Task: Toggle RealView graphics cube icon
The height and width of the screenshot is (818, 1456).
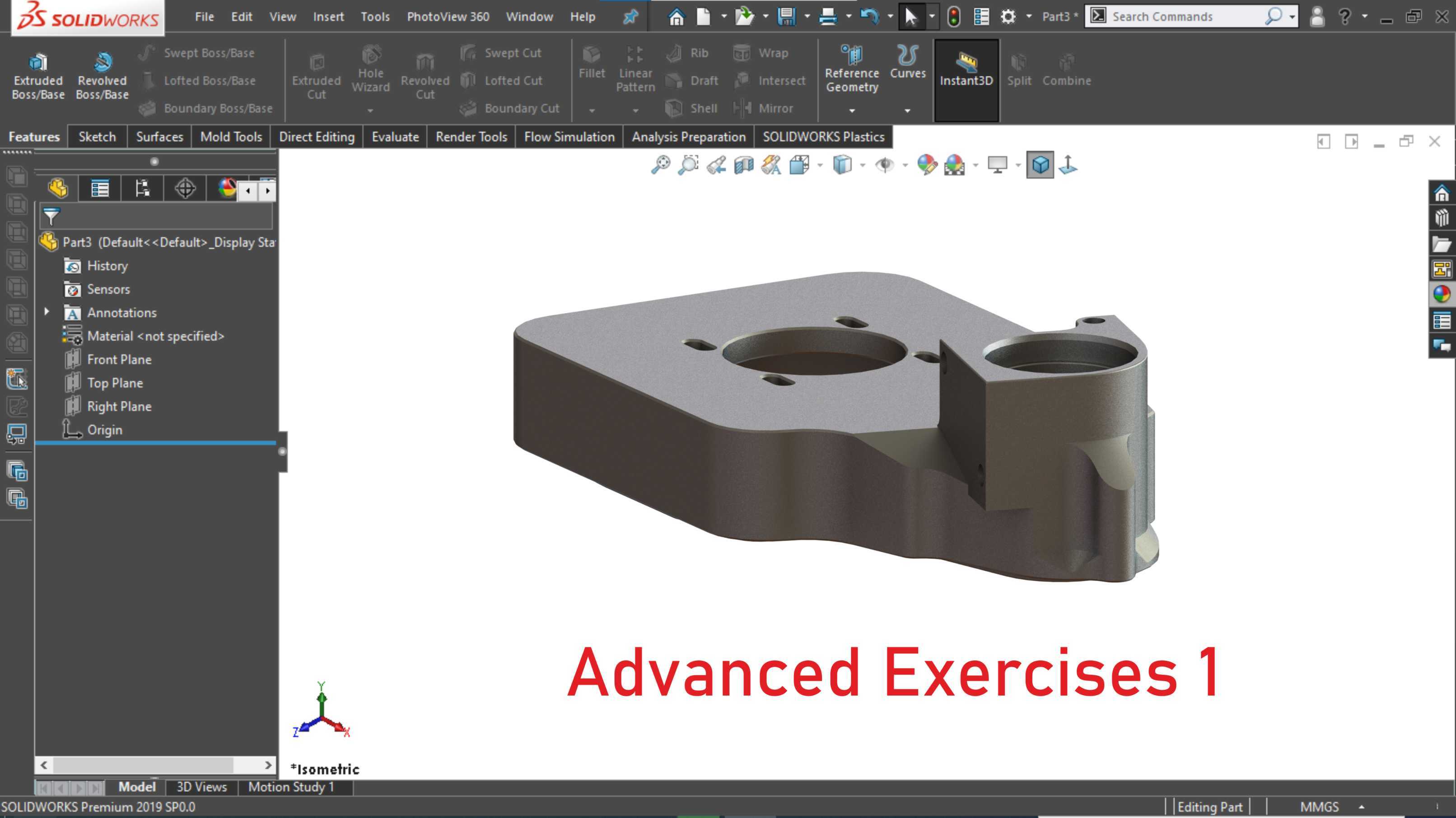Action: coord(1040,165)
